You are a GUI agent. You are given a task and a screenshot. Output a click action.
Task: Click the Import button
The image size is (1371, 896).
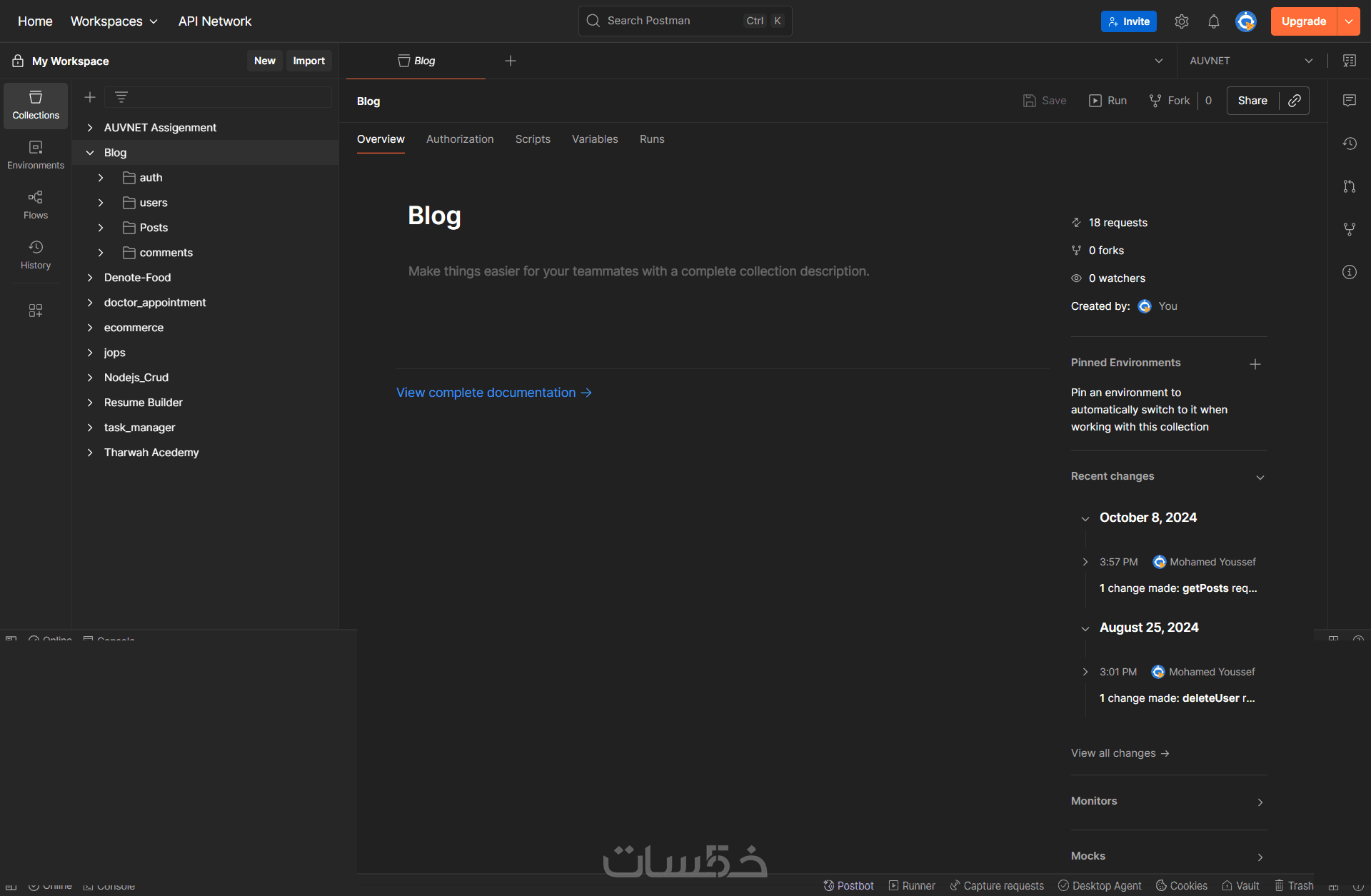click(308, 61)
